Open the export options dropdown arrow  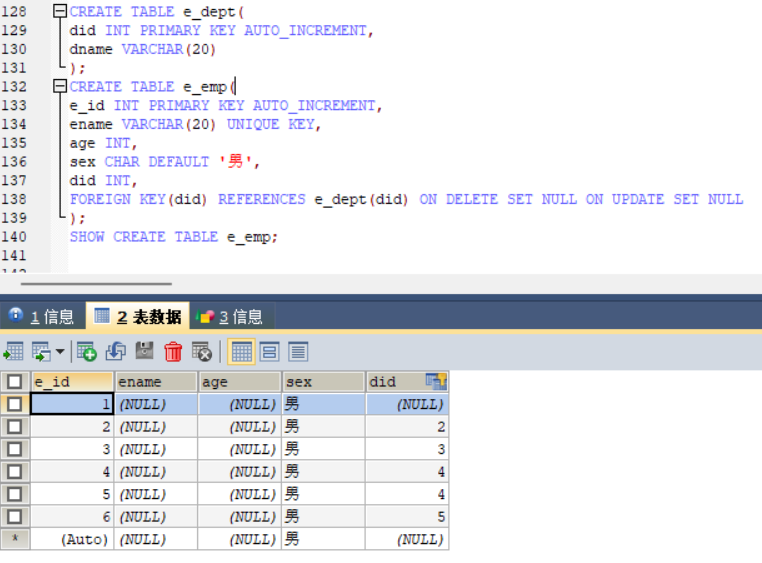[x=60, y=352]
